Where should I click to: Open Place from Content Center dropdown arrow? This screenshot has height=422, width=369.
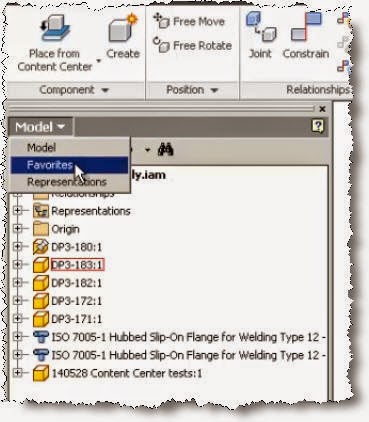99,61
